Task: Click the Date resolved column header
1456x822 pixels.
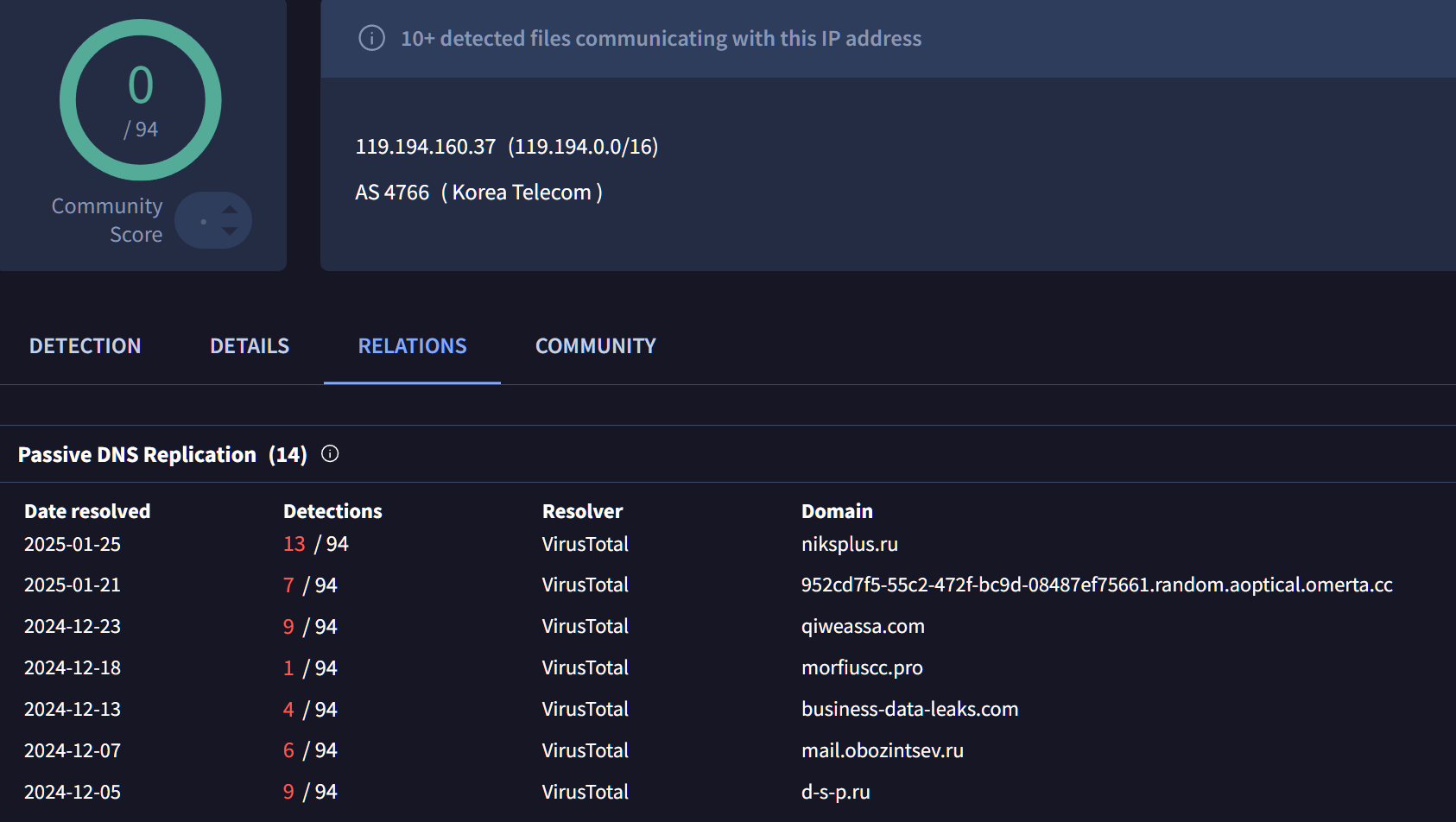Action: coord(87,511)
